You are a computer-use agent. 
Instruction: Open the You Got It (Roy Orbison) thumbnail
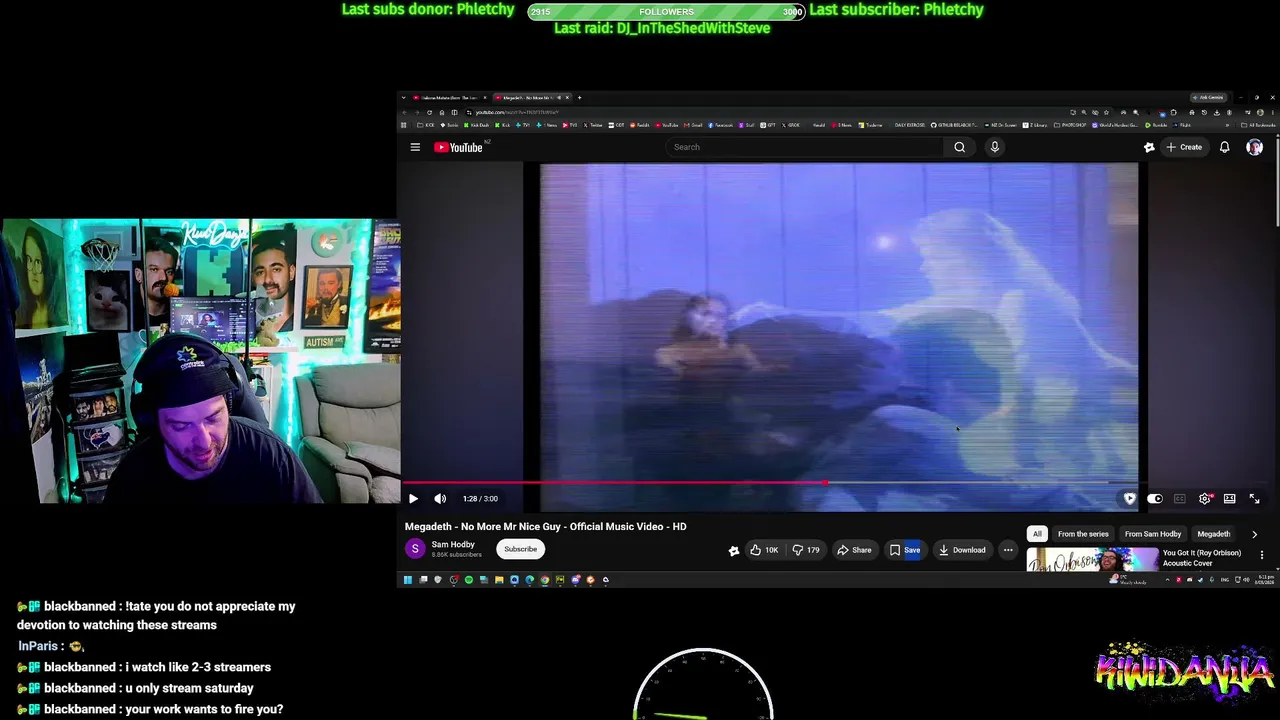1092,559
